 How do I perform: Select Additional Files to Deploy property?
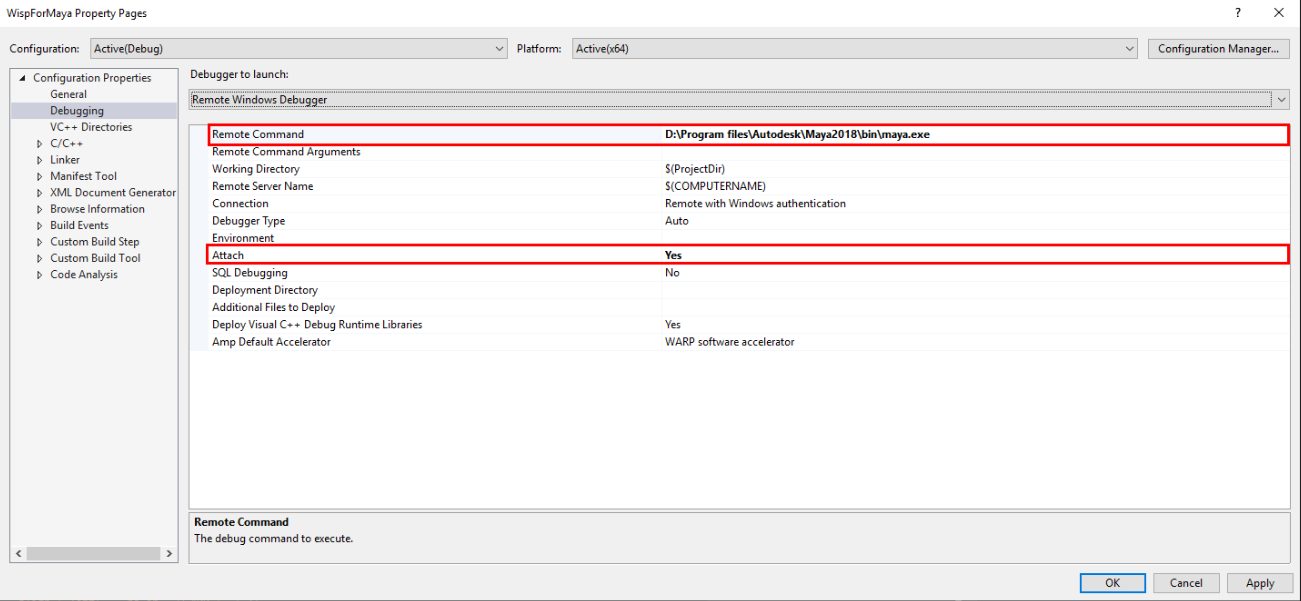273,307
